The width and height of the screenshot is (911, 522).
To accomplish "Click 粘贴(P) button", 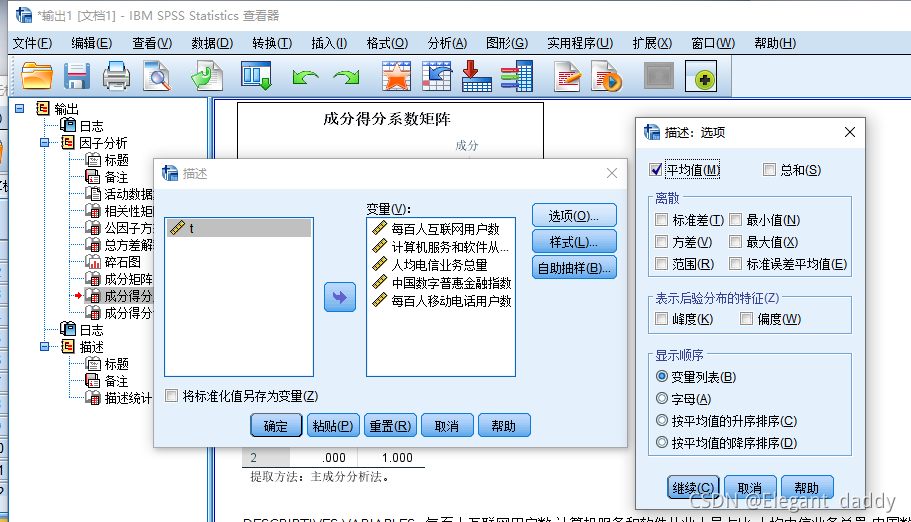I will [x=333, y=426].
